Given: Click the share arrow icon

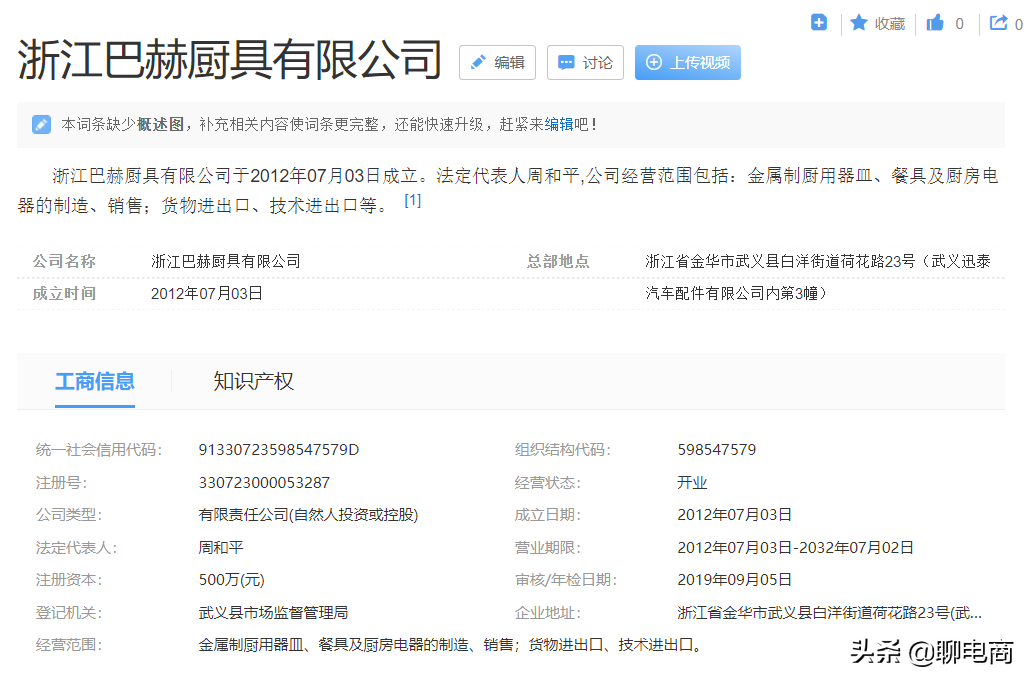Looking at the screenshot, I should (x=999, y=23).
